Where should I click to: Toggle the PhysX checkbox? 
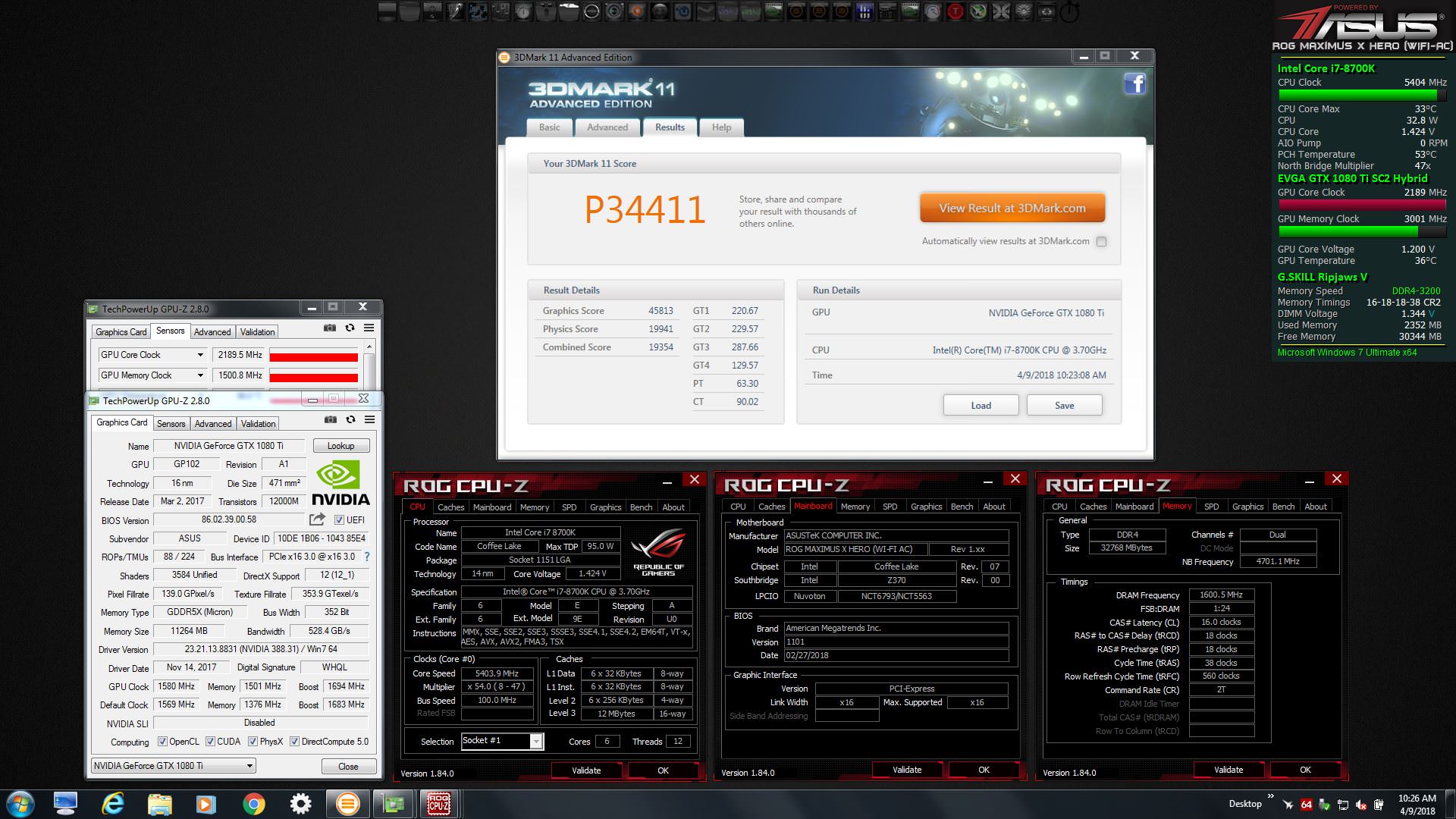(253, 742)
